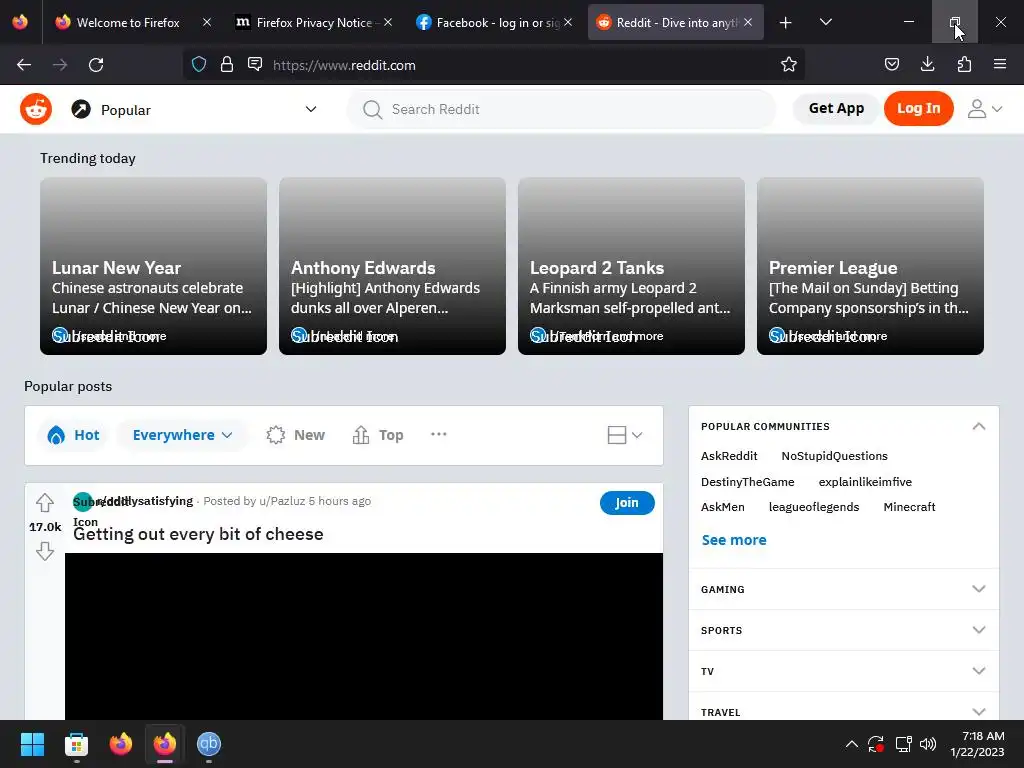Screen dimensions: 1024x768
Task: Reload the Reddit page
Action: 96,65
